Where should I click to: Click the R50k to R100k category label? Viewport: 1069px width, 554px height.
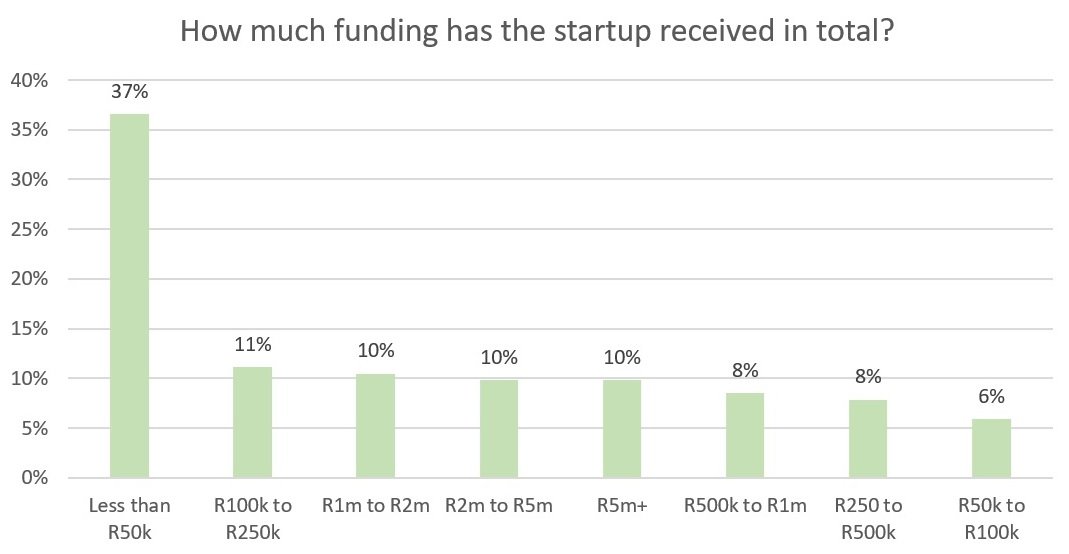coord(991,519)
